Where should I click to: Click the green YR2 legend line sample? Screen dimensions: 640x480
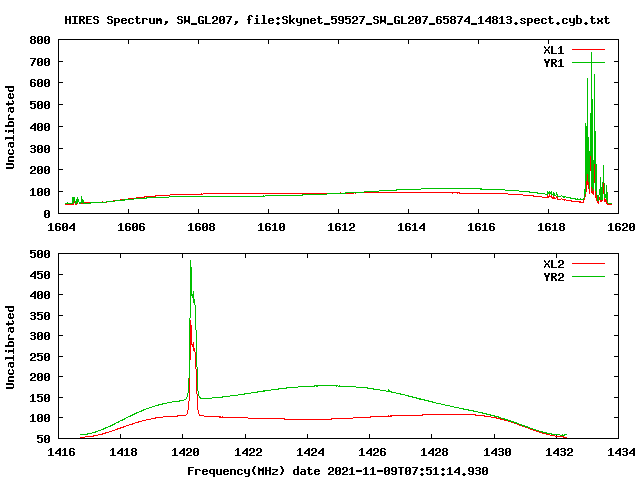click(x=588, y=277)
